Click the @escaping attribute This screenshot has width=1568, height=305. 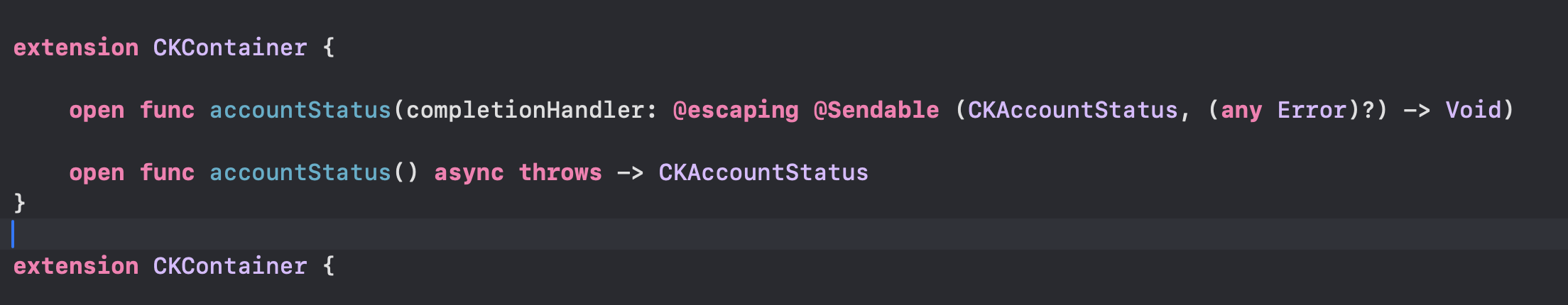(735, 110)
